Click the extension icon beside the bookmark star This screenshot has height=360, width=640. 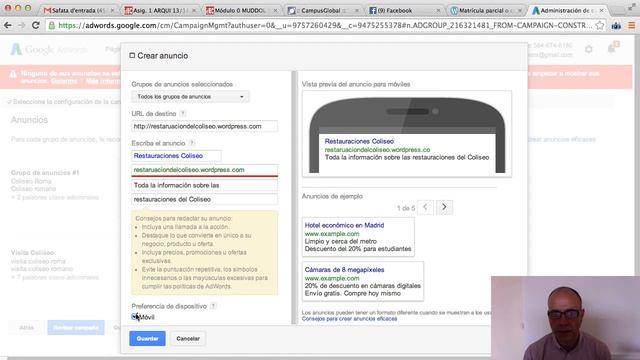point(616,25)
